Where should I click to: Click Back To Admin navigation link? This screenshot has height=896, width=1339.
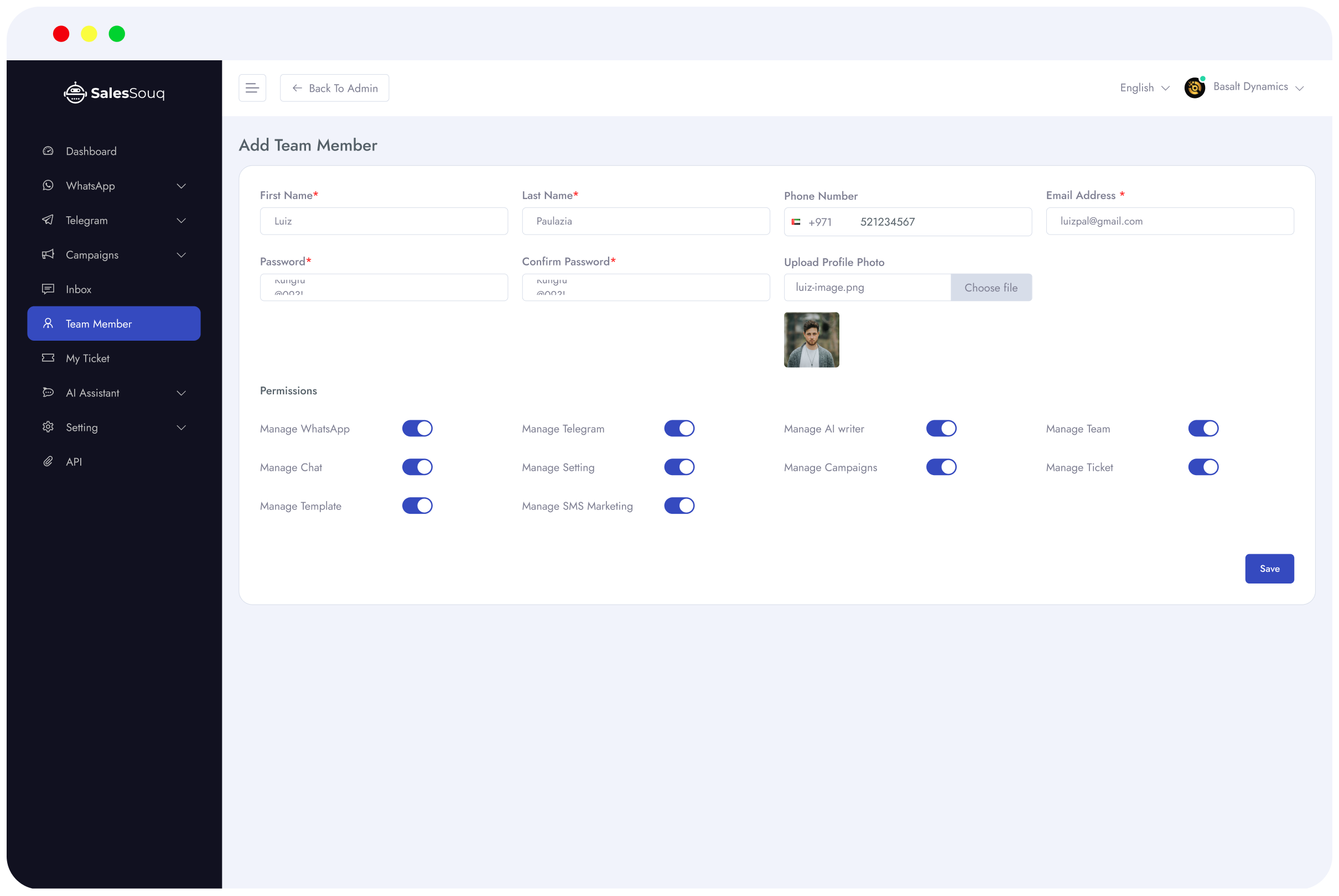click(334, 87)
